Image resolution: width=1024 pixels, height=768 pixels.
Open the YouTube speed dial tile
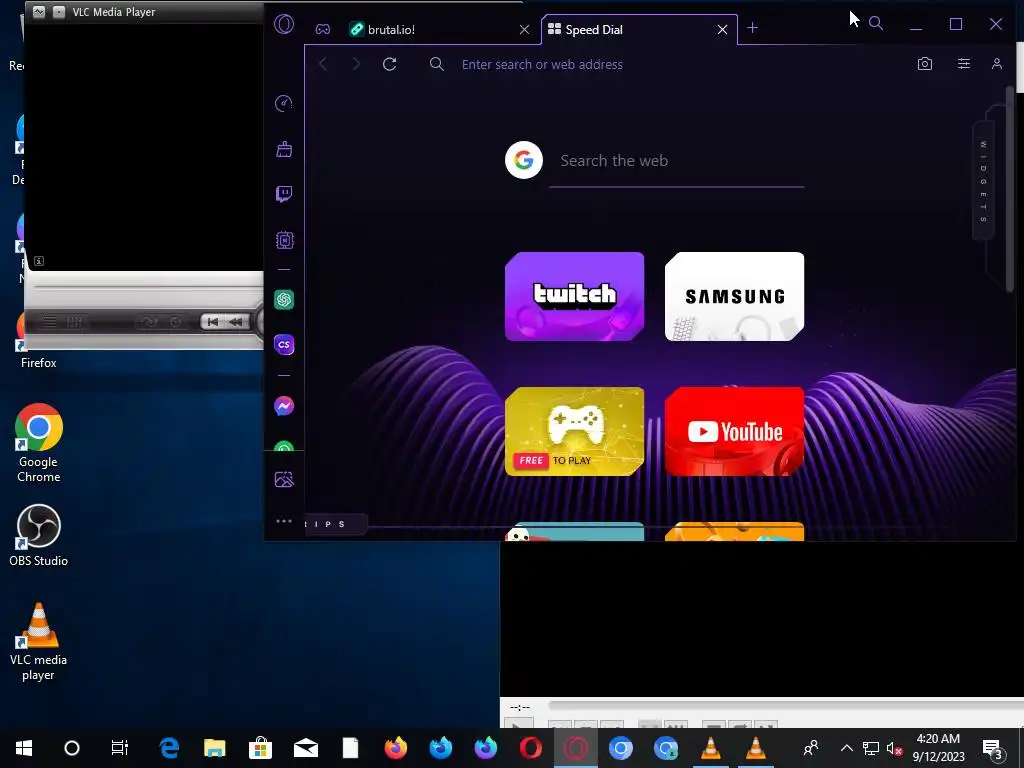click(735, 432)
